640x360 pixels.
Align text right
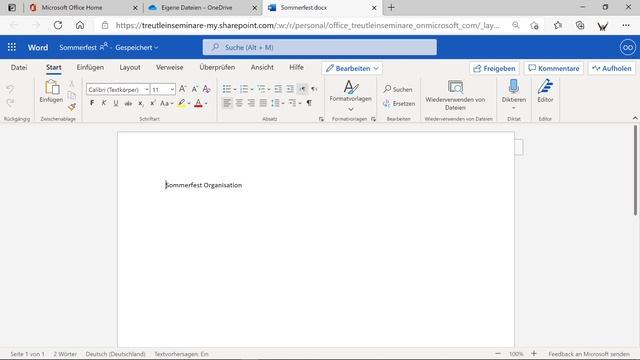(x=251, y=103)
